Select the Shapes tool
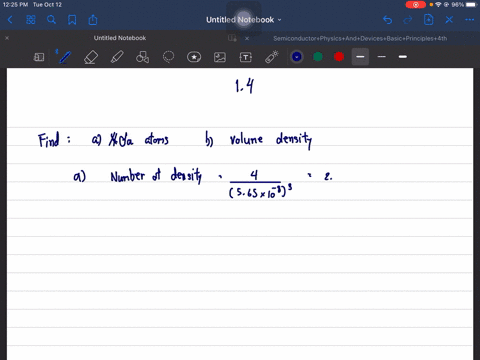The width and height of the screenshot is (480, 360). (142, 57)
